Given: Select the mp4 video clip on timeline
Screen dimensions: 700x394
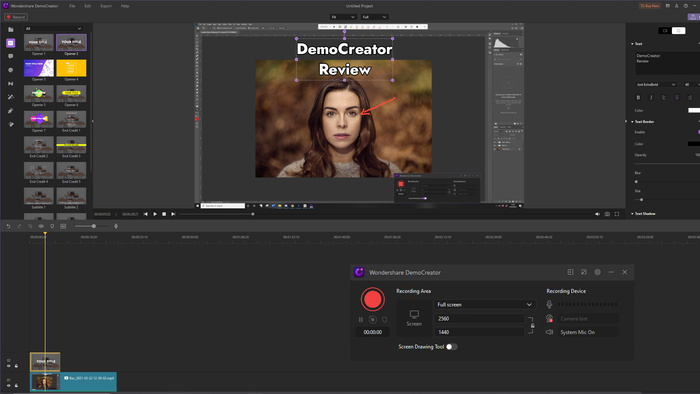Looking at the screenshot, I should click(x=73, y=382).
